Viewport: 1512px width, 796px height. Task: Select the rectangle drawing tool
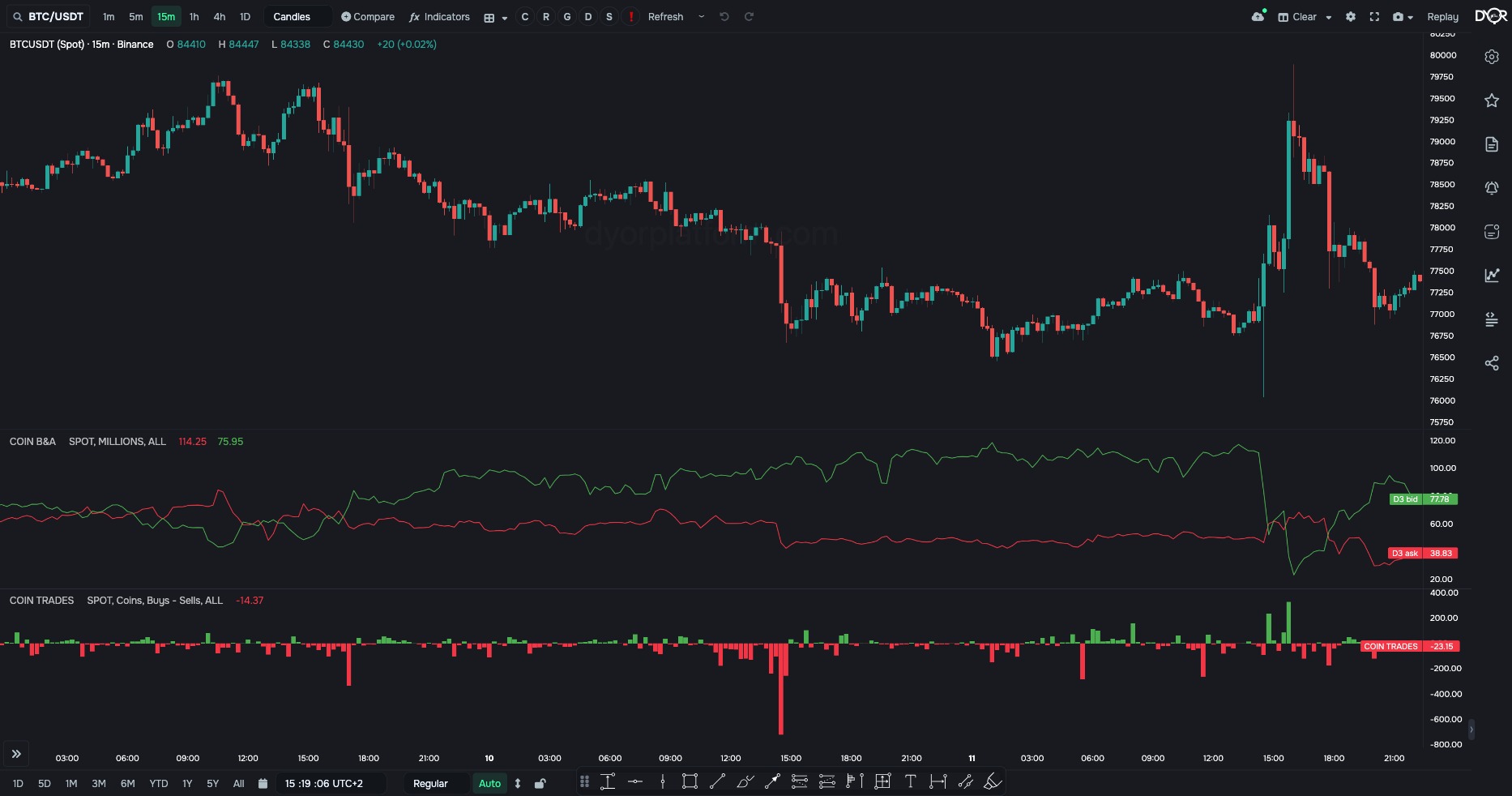[x=690, y=781]
